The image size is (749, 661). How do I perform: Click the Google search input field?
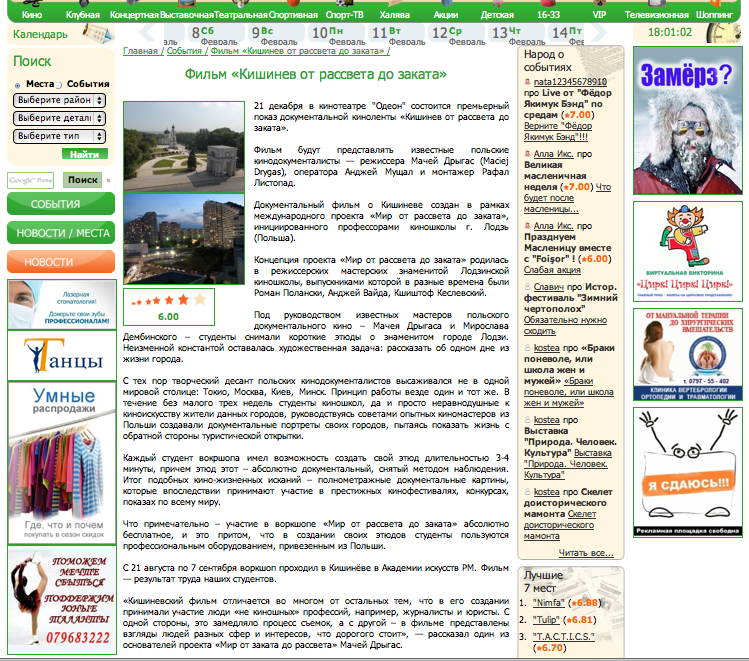31,180
